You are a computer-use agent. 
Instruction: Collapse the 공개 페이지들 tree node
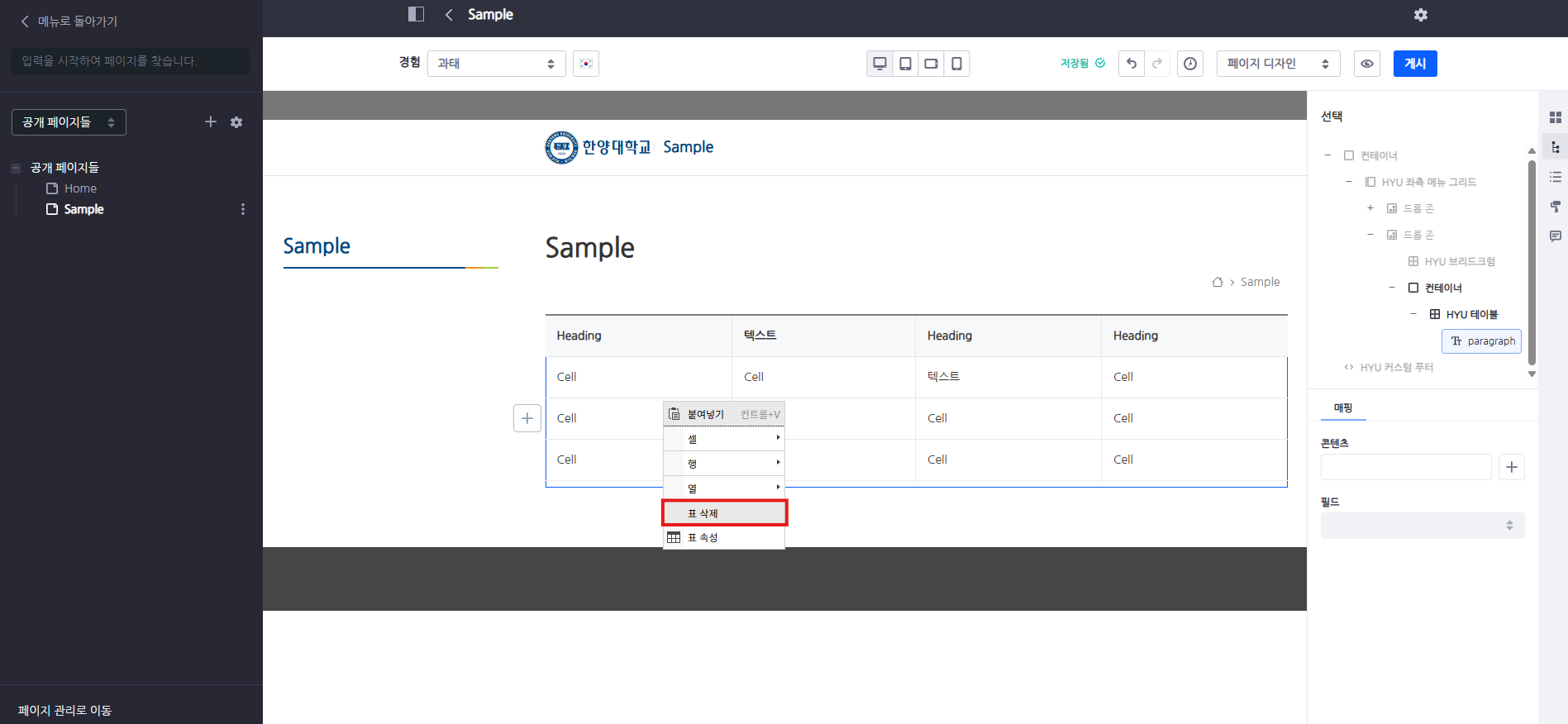[x=16, y=168]
